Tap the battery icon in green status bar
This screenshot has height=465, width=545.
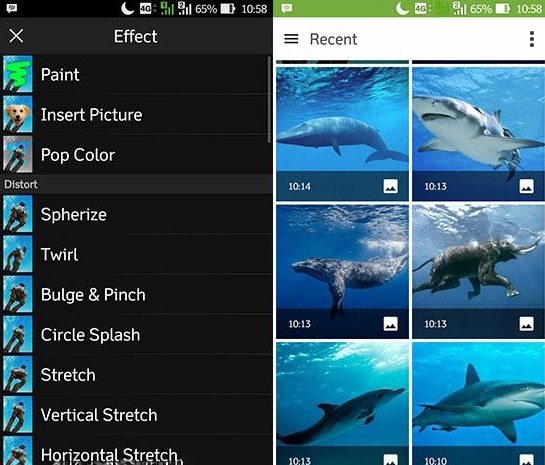[x=503, y=9]
